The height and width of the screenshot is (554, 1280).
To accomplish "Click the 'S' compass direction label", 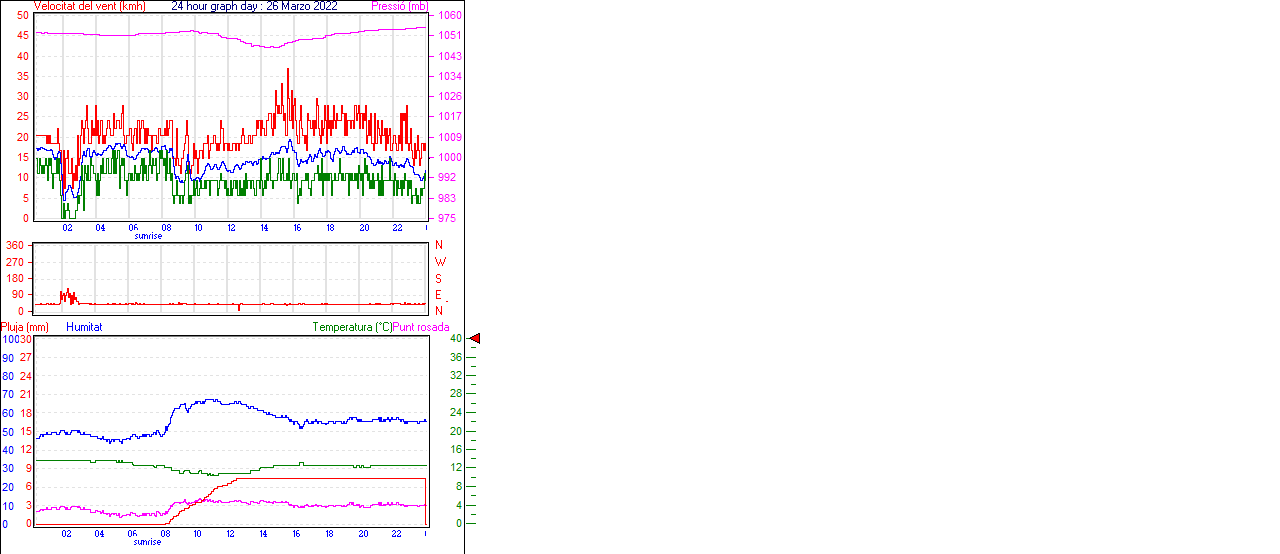I will [x=439, y=278].
